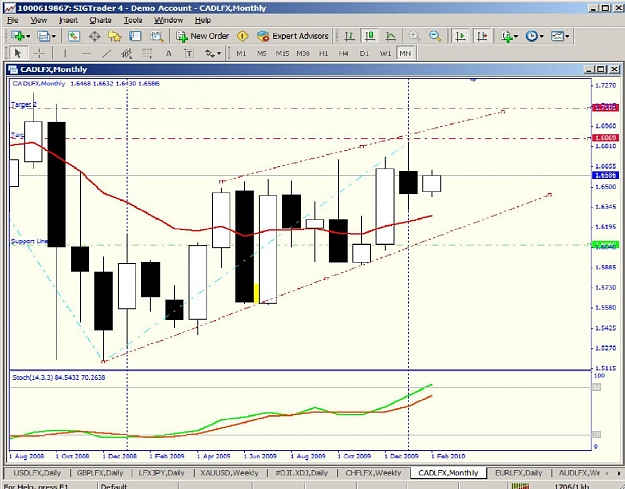The width and height of the screenshot is (625, 489).
Task: Switch to the M30 timeframe
Action: coord(303,53)
